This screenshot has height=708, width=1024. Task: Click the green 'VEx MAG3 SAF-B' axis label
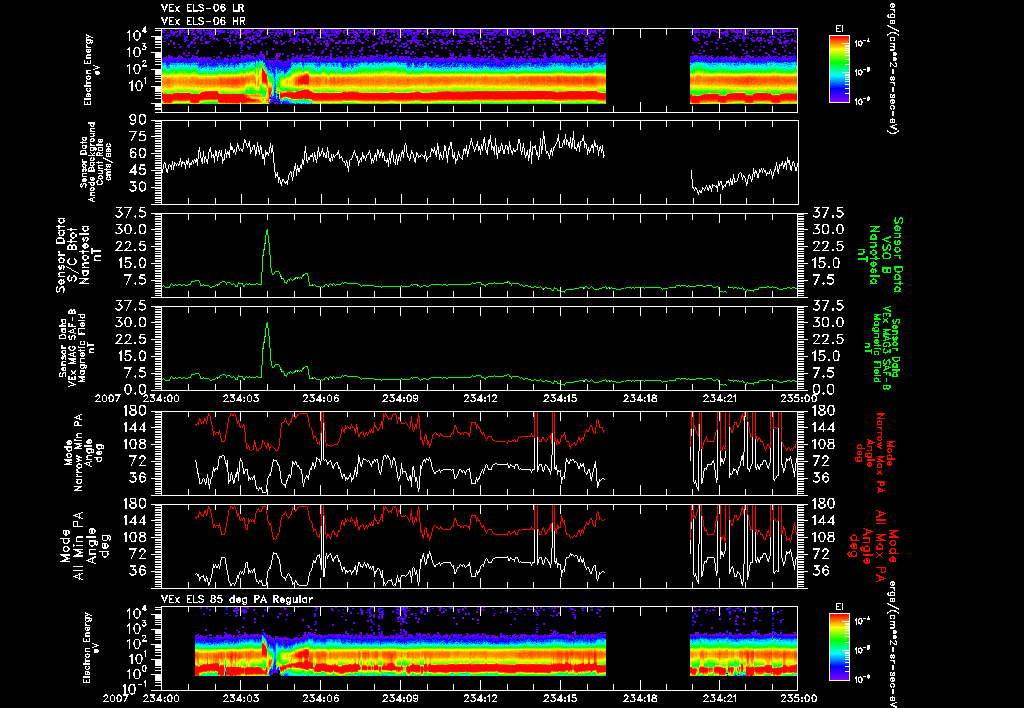coord(882,349)
